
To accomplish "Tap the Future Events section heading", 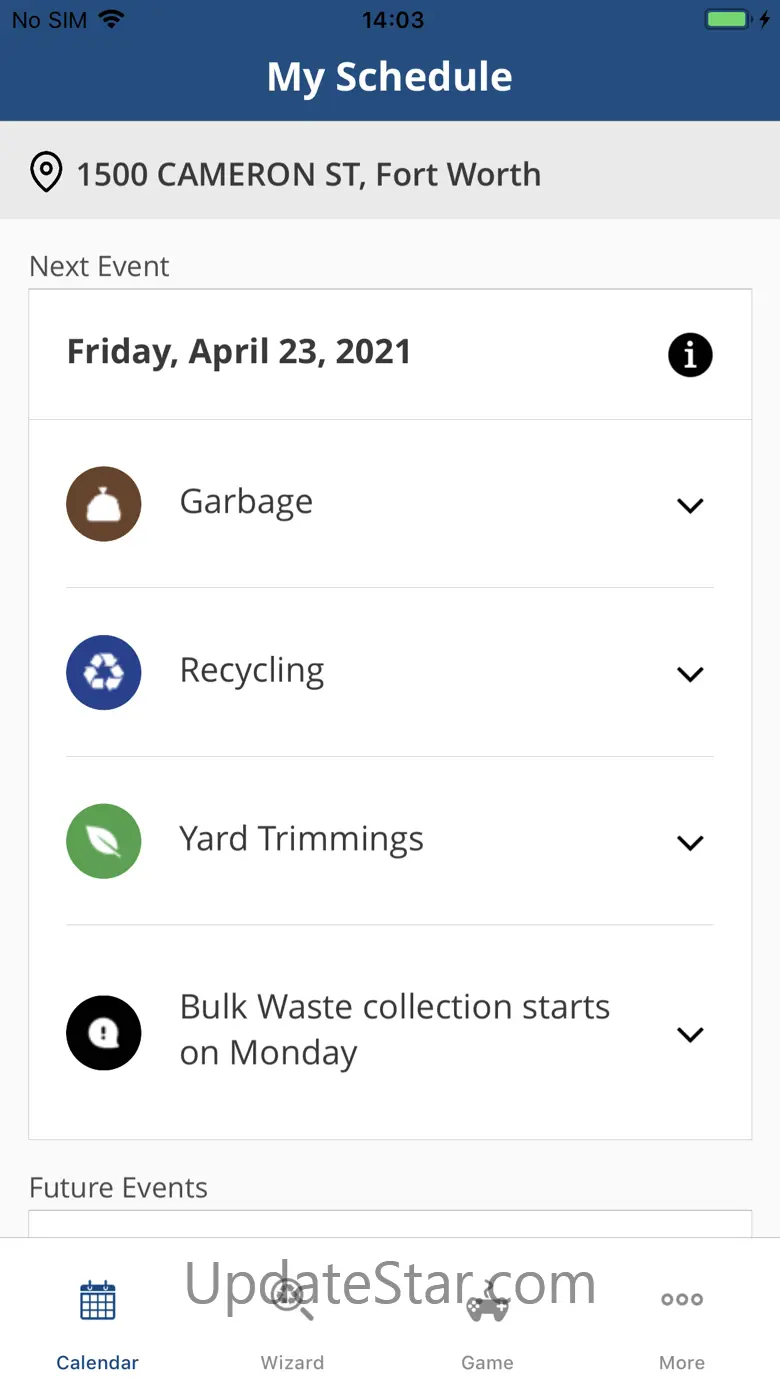I will [119, 1188].
